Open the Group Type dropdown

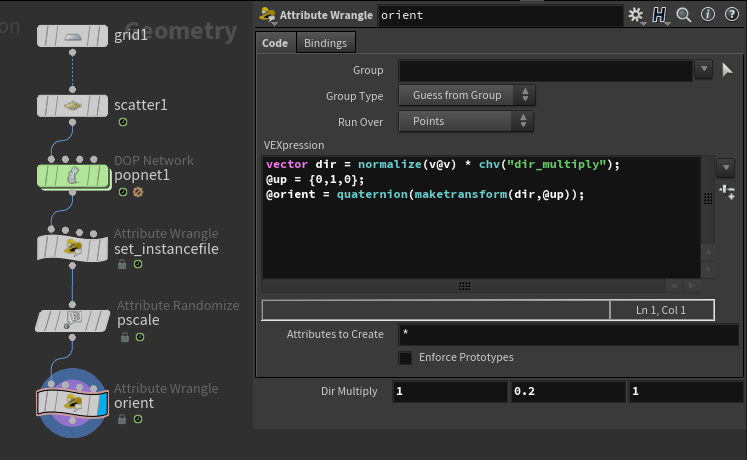click(467, 95)
